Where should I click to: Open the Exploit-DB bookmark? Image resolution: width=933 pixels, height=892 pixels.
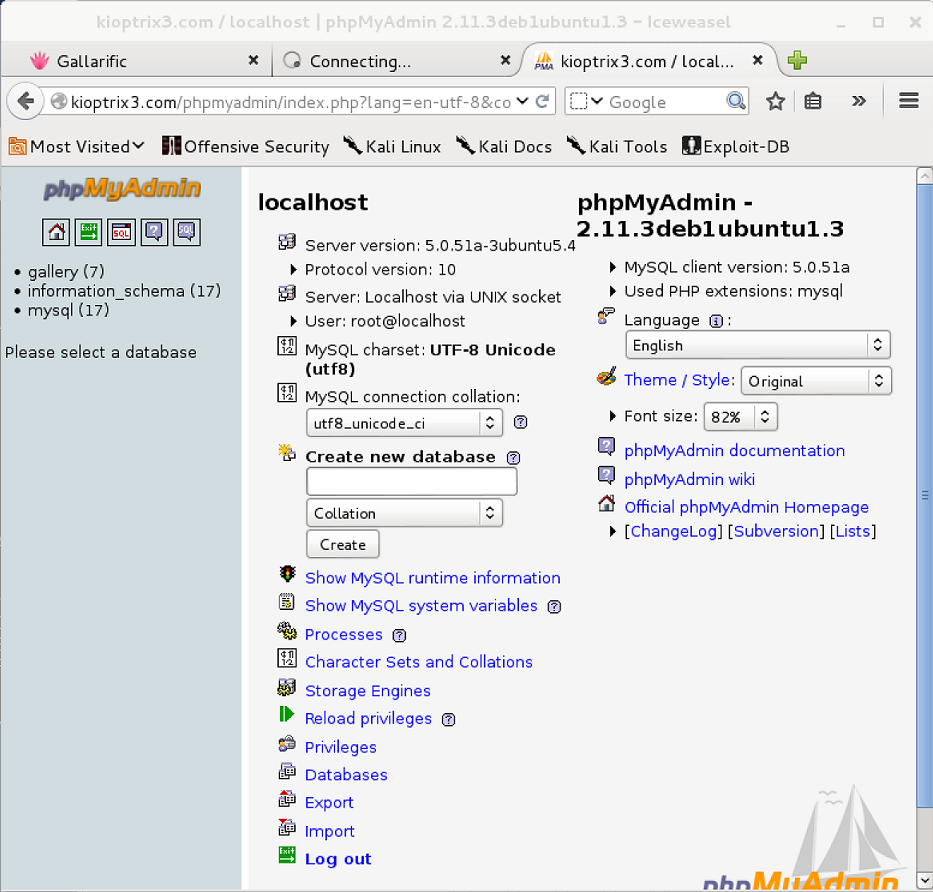[x=736, y=146]
